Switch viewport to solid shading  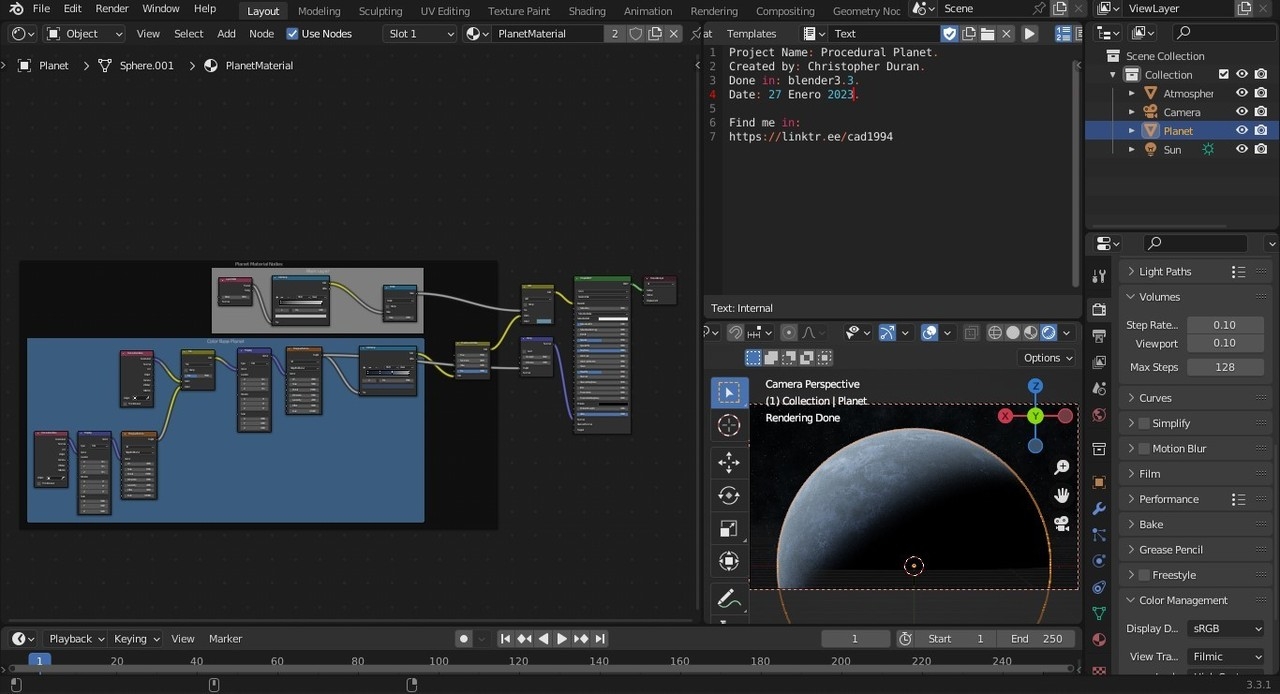[x=1013, y=333]
